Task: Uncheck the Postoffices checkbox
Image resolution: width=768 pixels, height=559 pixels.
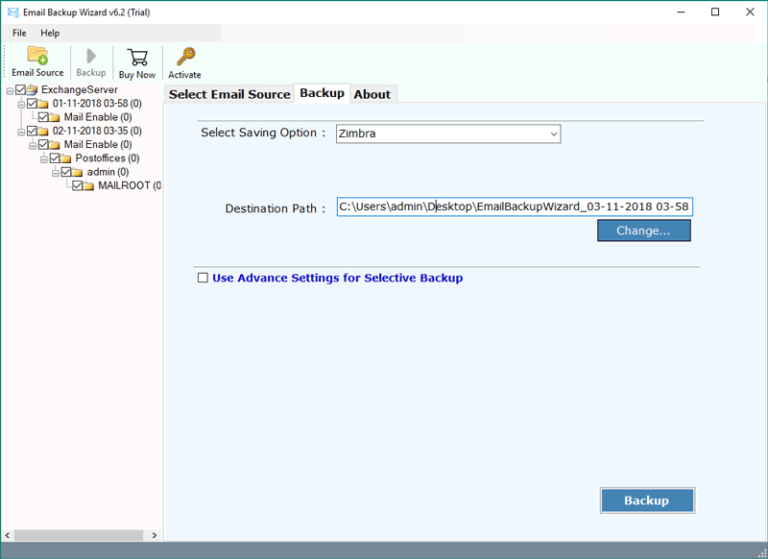Action: point(54,158)
